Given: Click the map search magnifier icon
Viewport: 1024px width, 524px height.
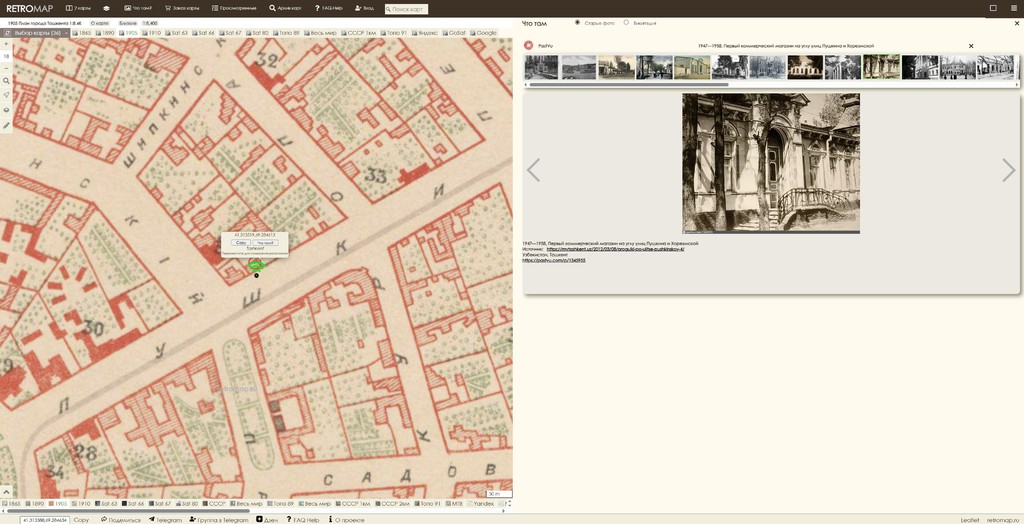Looking at the screenshot, I should click(x=6, y=81).
